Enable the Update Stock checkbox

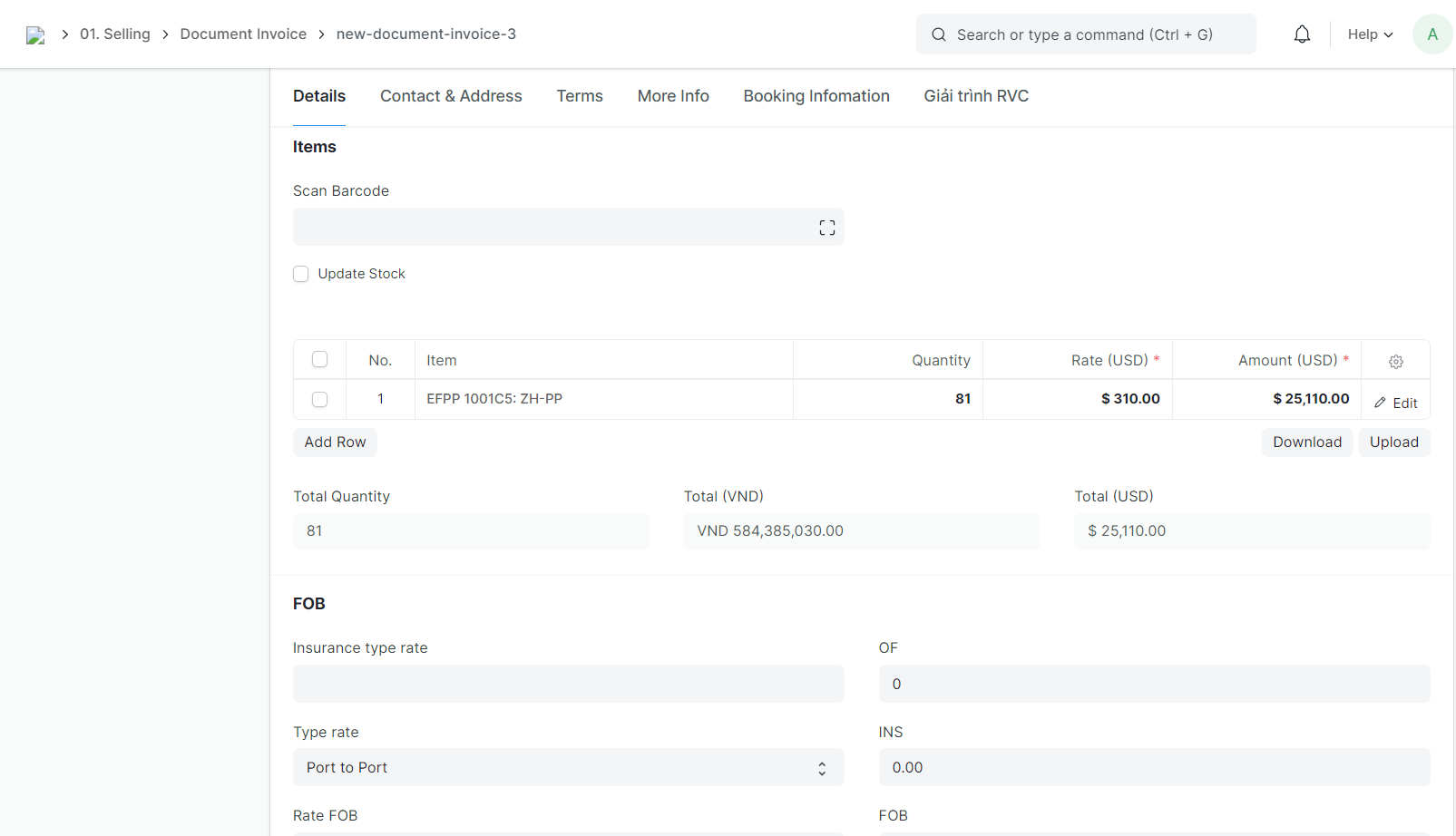pos(301,274)
